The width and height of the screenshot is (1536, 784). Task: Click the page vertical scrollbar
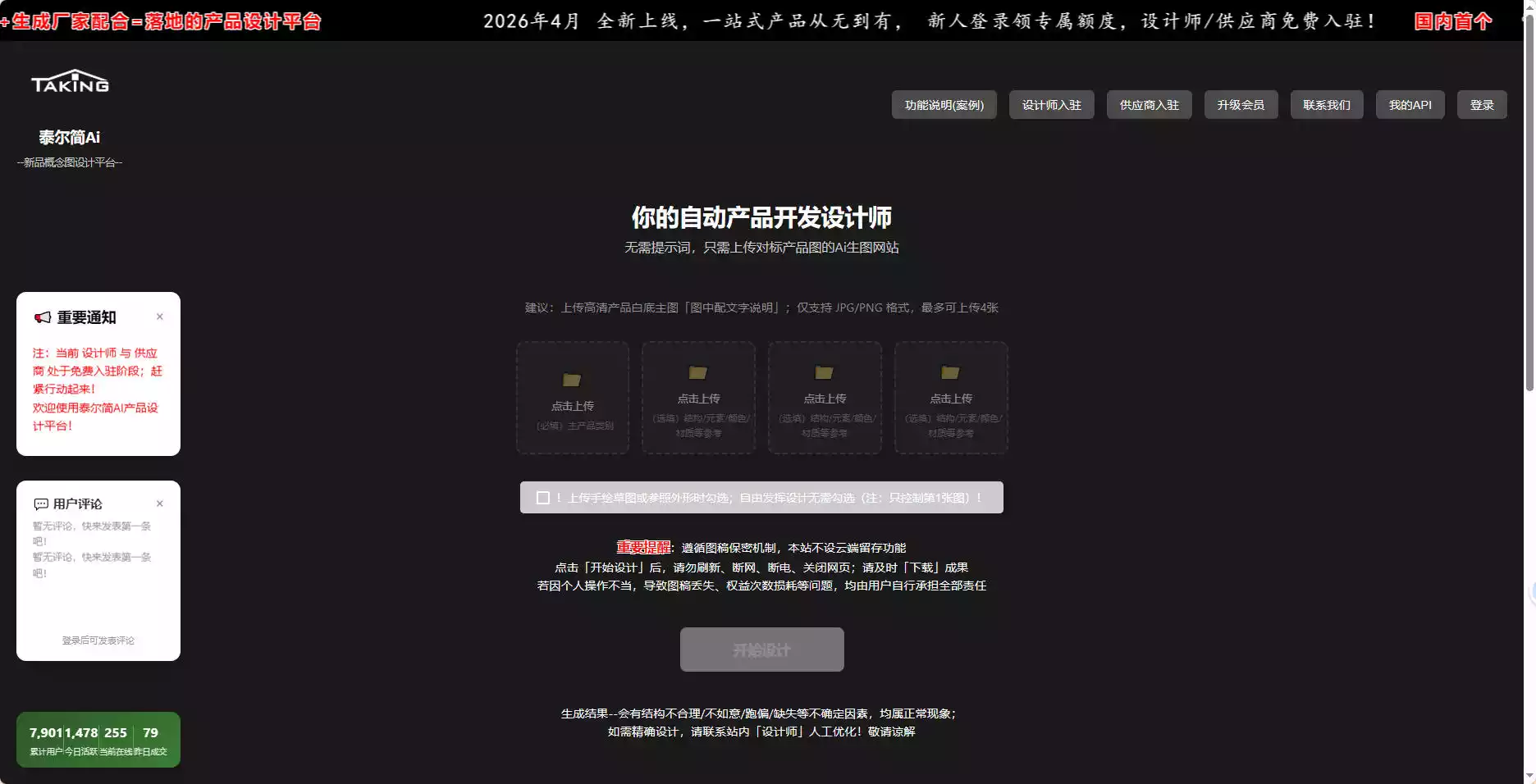point(1529,201)
